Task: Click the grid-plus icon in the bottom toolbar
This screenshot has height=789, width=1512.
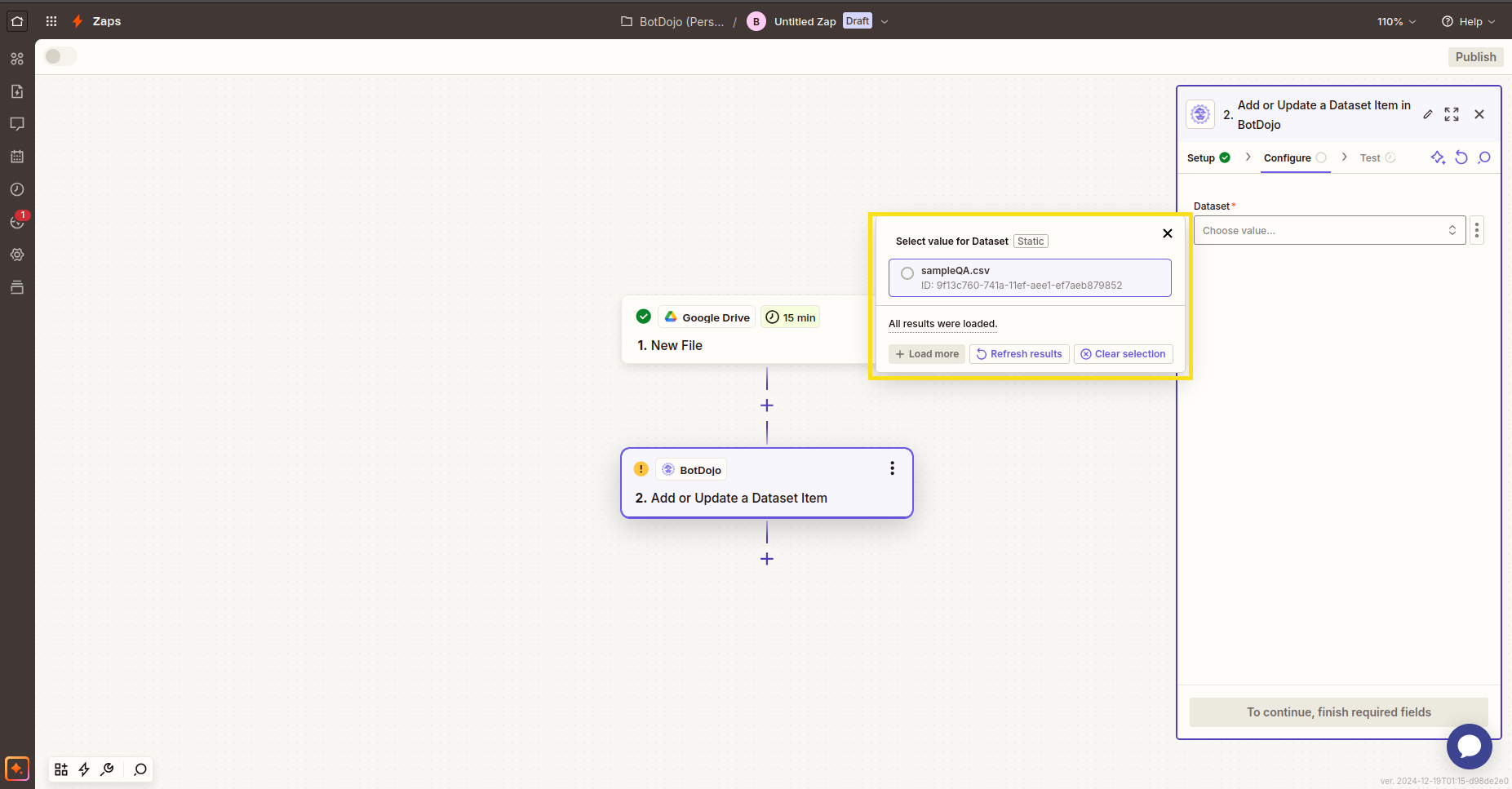Action: tap(61, 769)
